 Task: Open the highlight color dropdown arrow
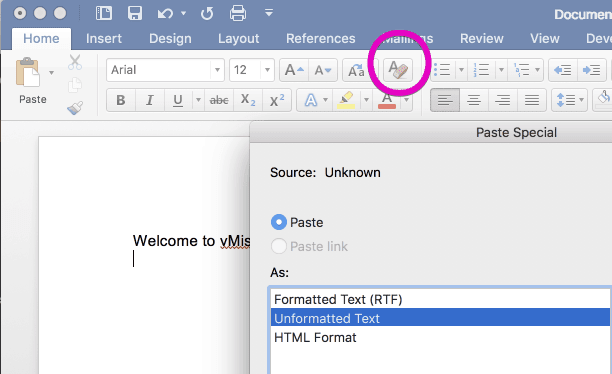click(366, 100)
